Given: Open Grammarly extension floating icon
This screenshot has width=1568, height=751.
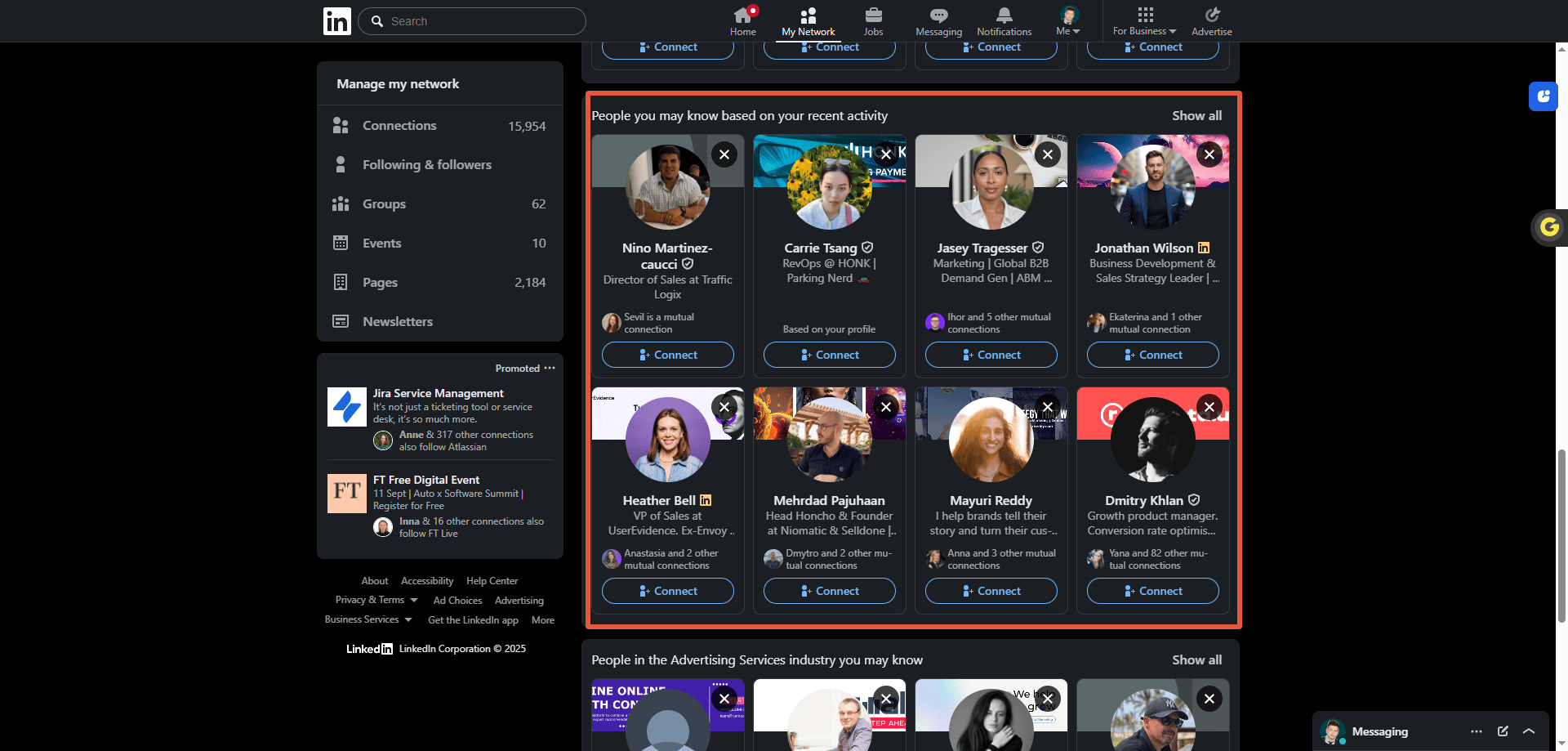Looking at the screenshot, I should coord(1548,227).
